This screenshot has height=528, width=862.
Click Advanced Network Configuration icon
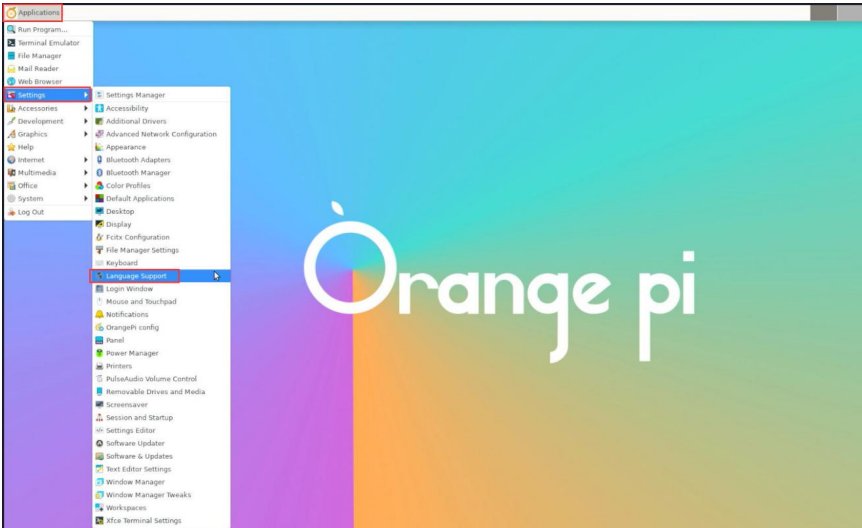coord(100,134)
